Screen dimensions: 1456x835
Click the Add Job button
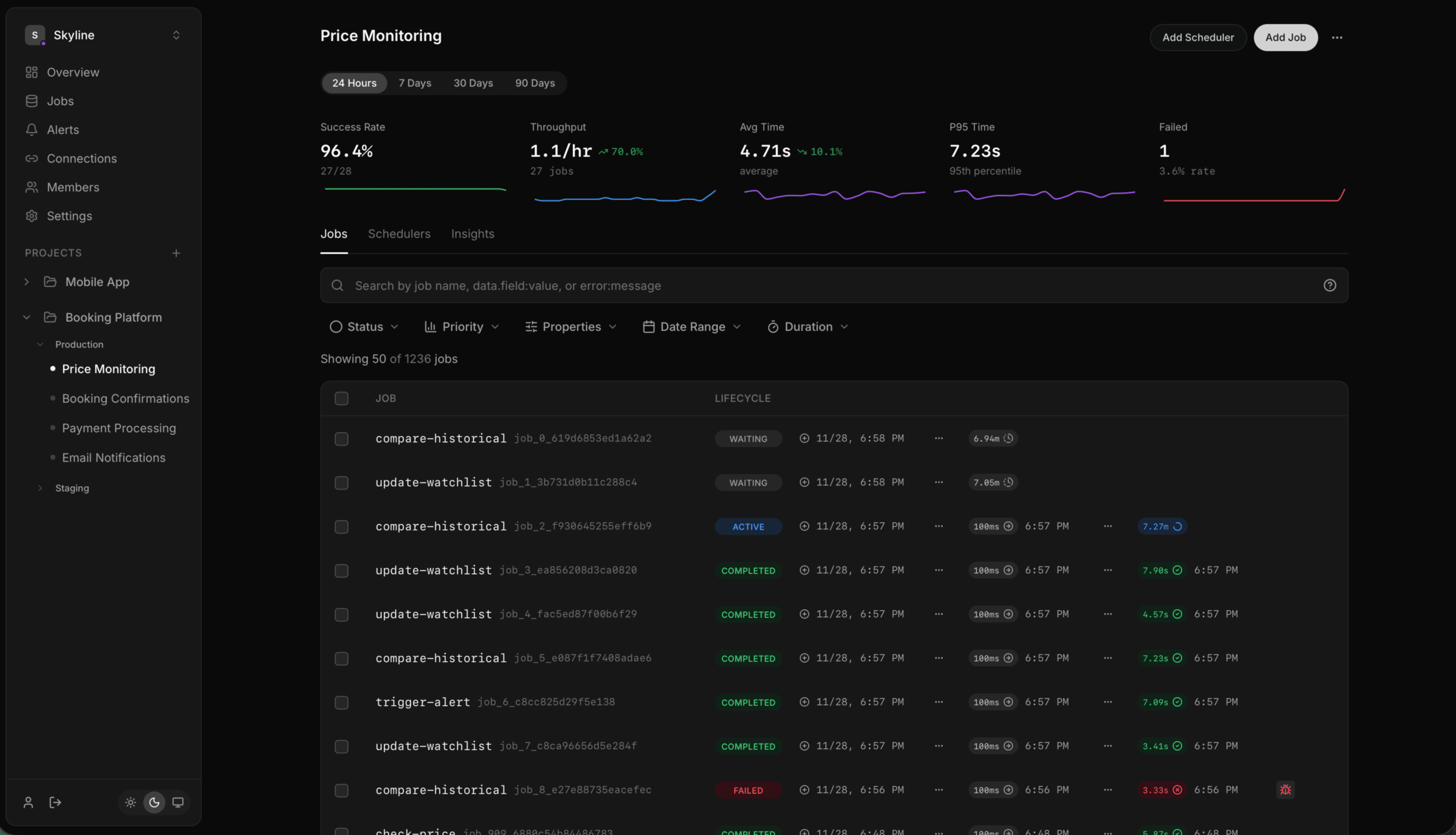coord(1286,37)
